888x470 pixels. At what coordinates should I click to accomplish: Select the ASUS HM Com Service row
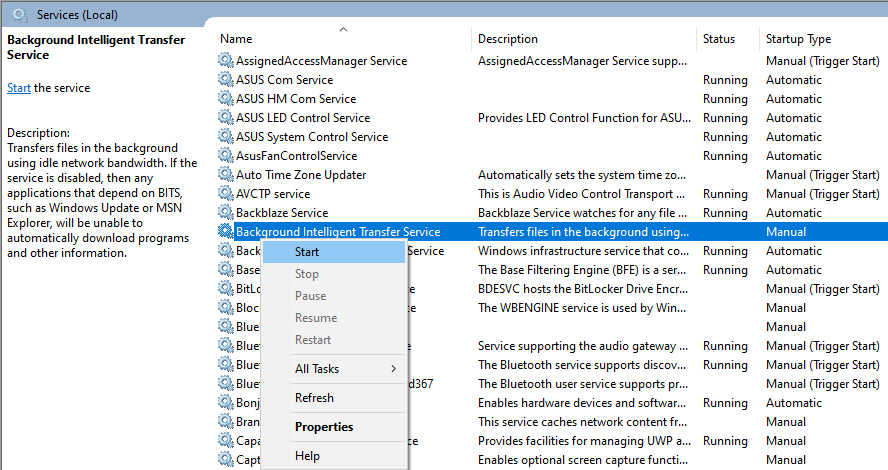pos(296,99)
